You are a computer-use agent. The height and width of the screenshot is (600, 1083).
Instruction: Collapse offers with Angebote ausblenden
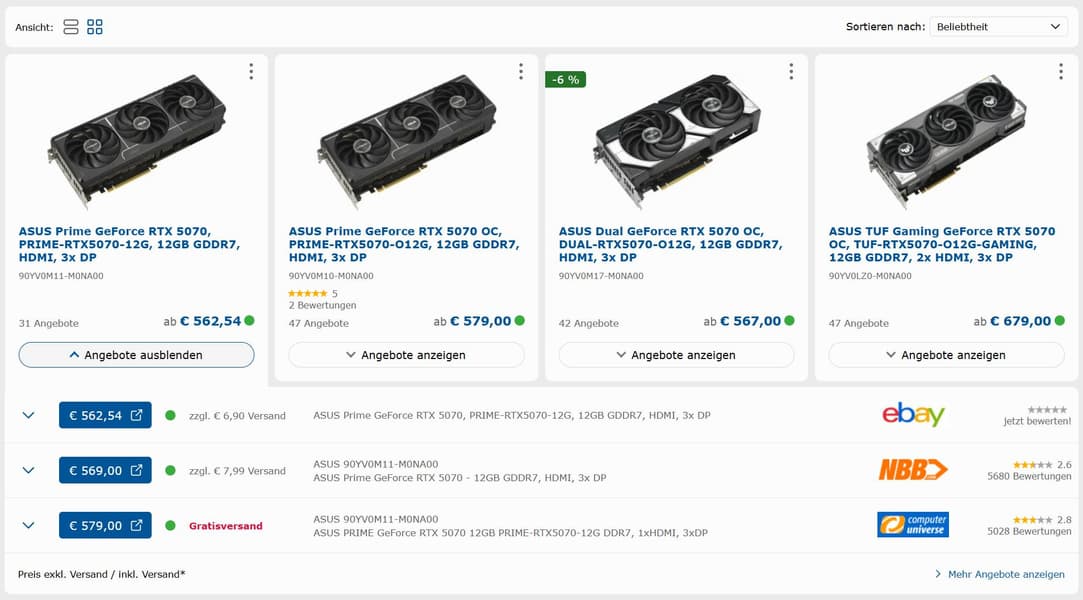[x=136, y=355]
